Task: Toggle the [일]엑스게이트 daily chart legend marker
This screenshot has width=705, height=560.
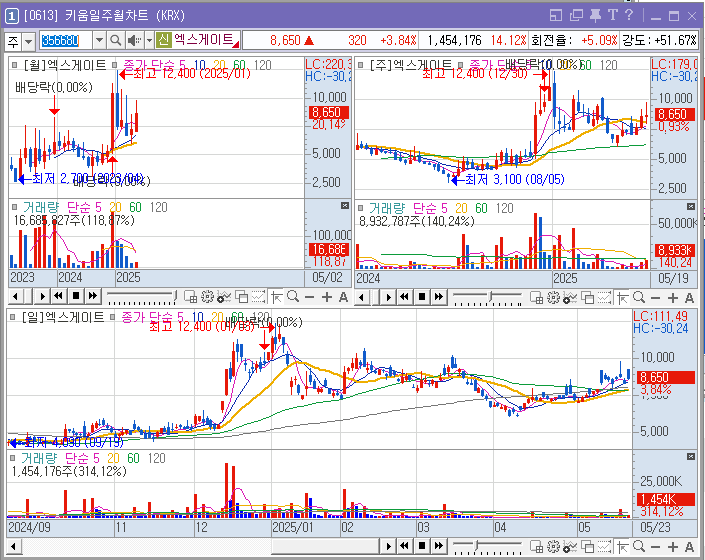Action: click(12, 317)
